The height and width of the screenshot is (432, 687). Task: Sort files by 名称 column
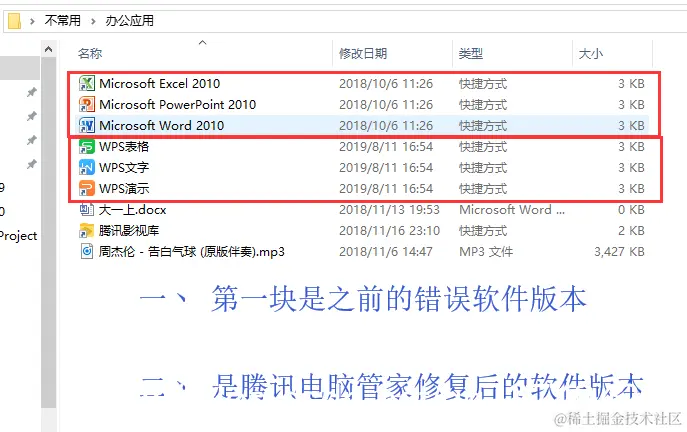pos(90,53)
